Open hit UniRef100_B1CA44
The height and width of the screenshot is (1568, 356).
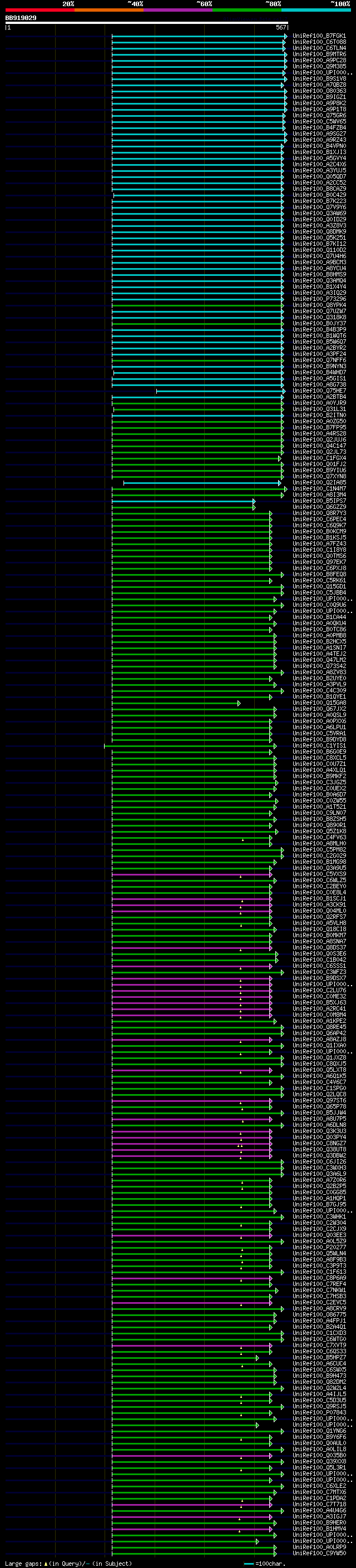pos(319,617)
